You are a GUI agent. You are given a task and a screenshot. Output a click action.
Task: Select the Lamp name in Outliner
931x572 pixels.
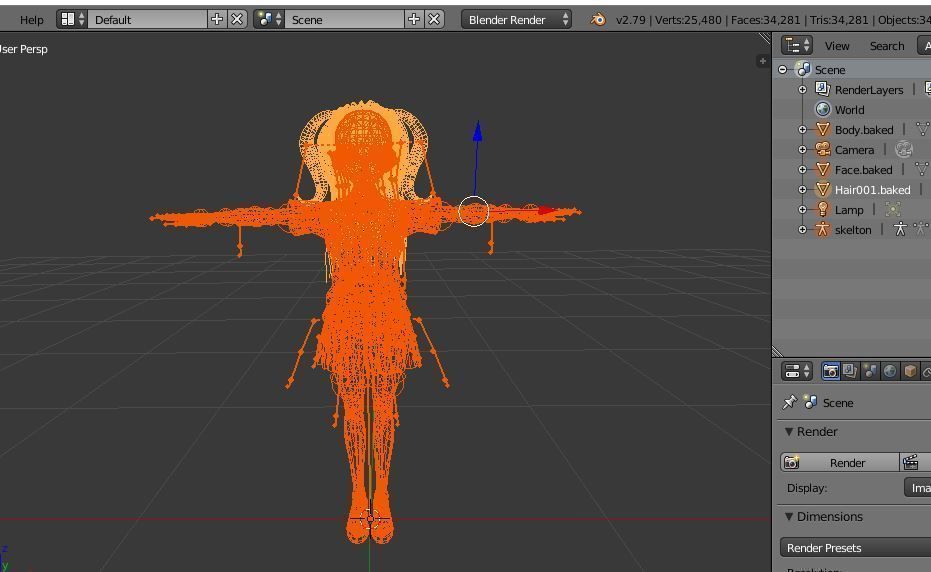(x=848, y=210)
